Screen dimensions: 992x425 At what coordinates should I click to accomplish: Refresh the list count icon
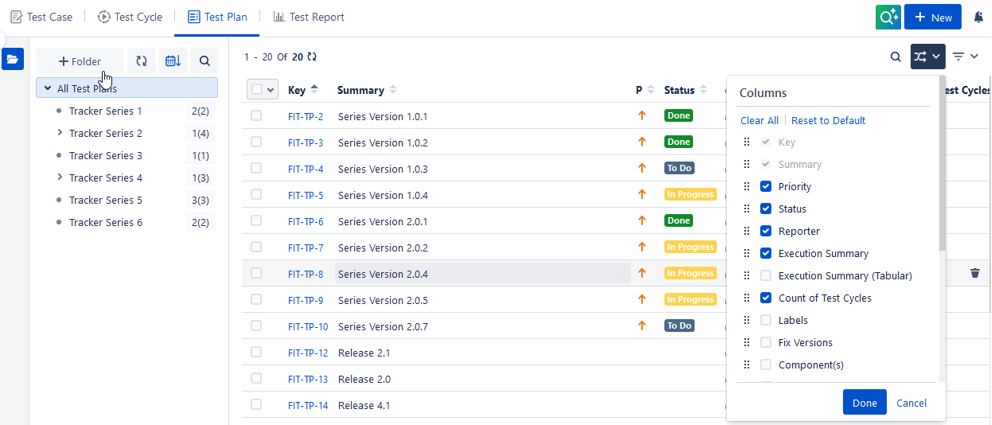[312, 57]
